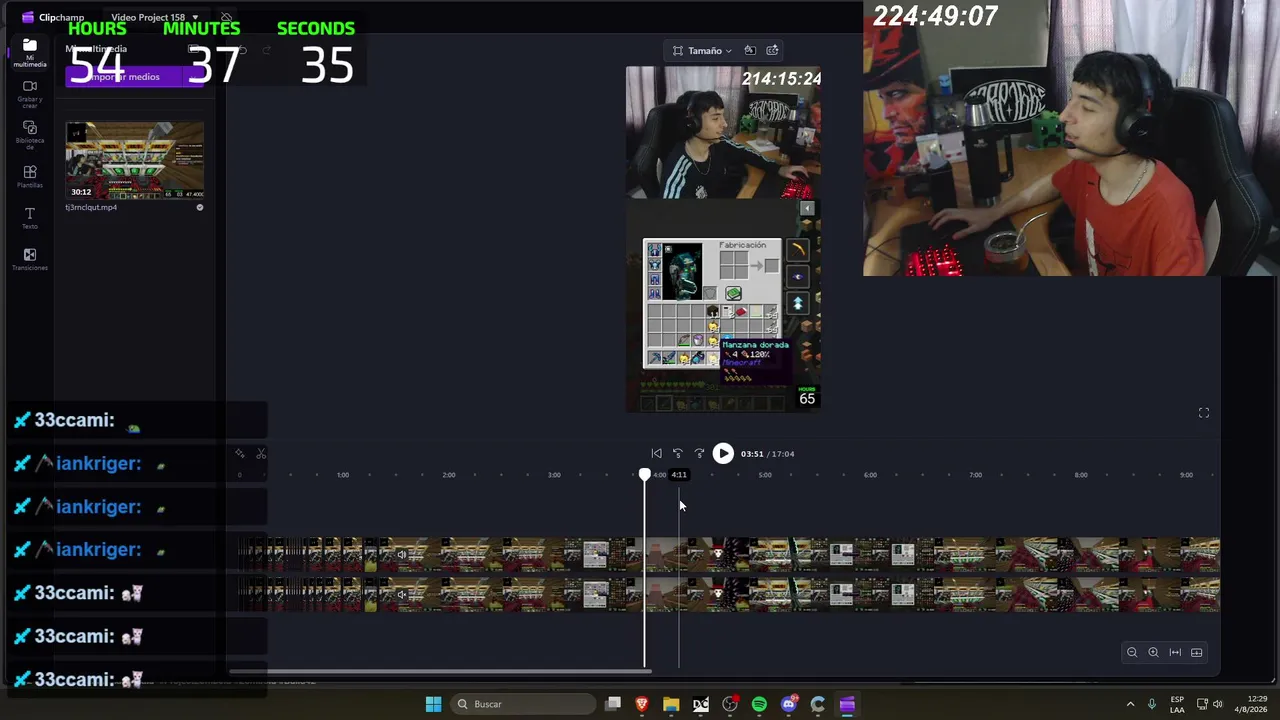Skip forward five seconds in the preview
The width and height of the screenshot is (1280, 720).
[x=700, y=454]
